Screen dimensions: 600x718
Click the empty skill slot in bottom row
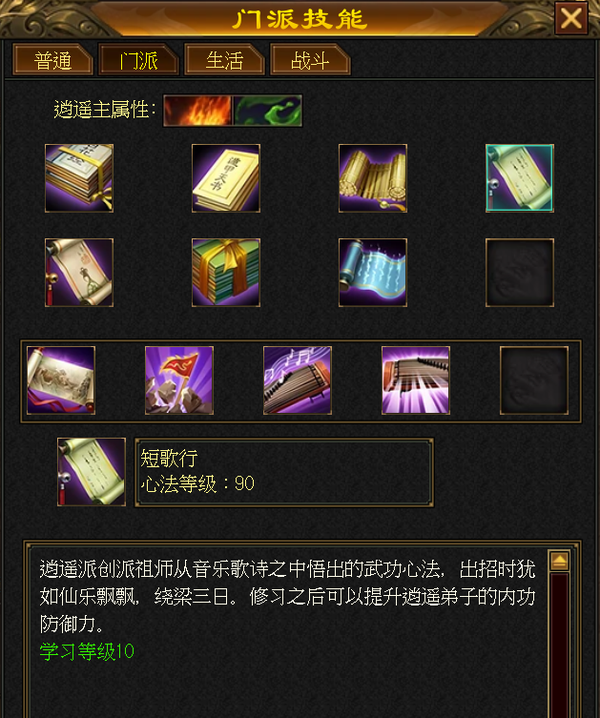[x=534, y=381]
